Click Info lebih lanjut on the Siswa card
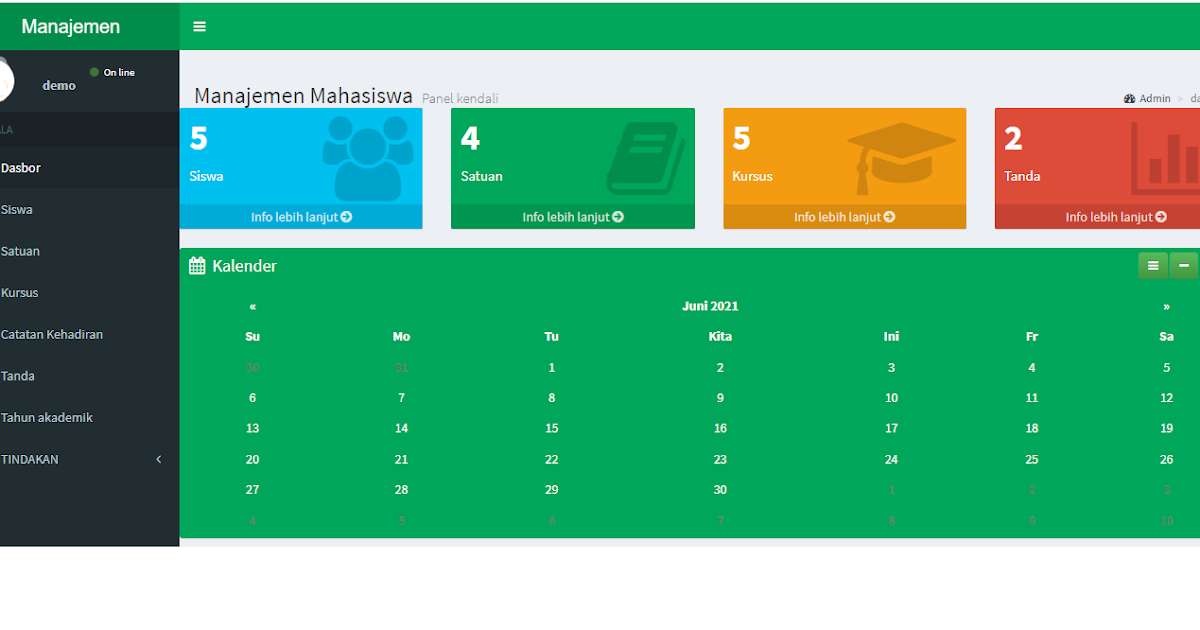The height and width of the screenshot is (630, 1200). click(x=300, y=216)
